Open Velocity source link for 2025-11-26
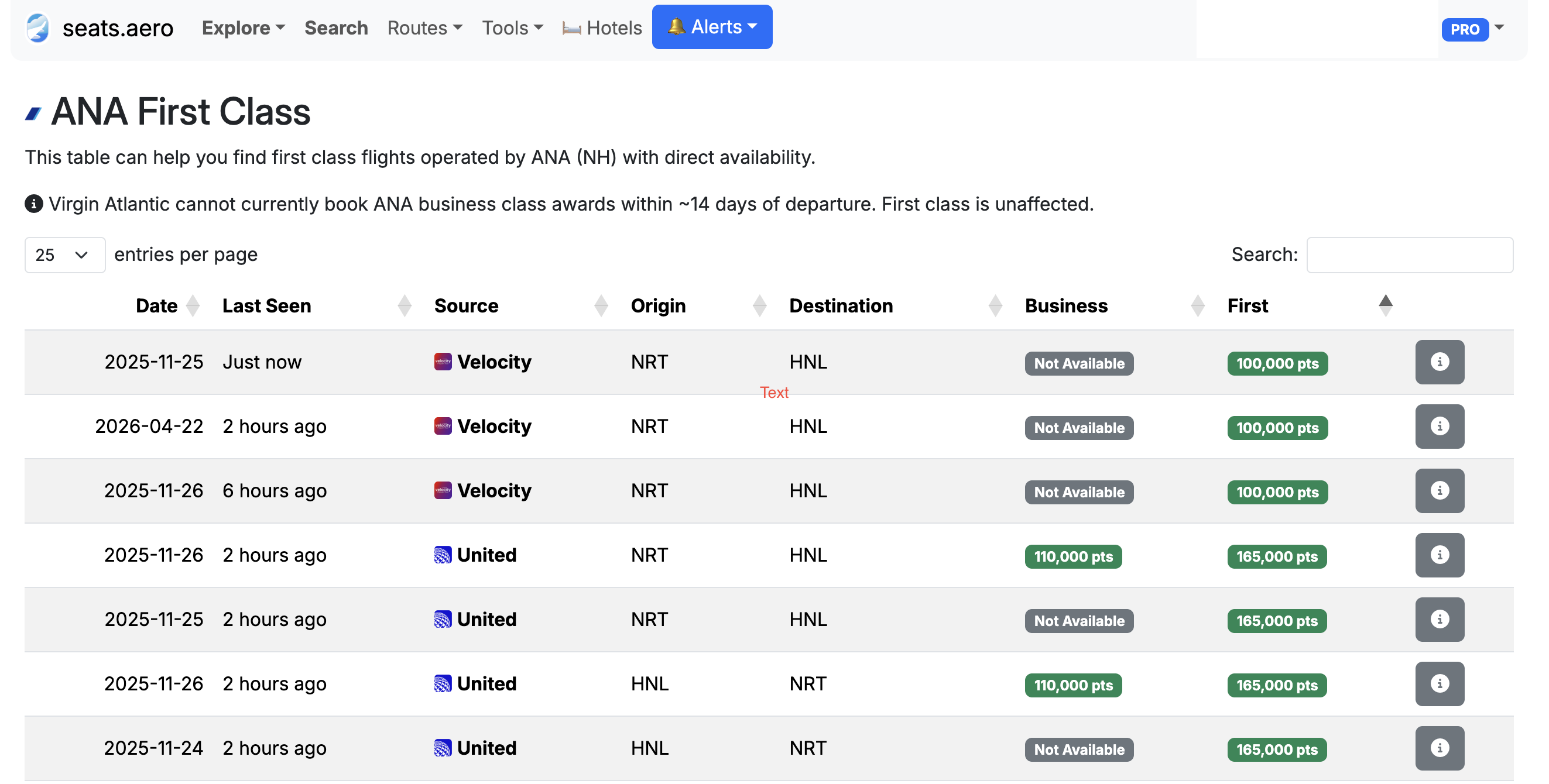The height and width of the screenshot is (784, 1549). coord(494,490)
